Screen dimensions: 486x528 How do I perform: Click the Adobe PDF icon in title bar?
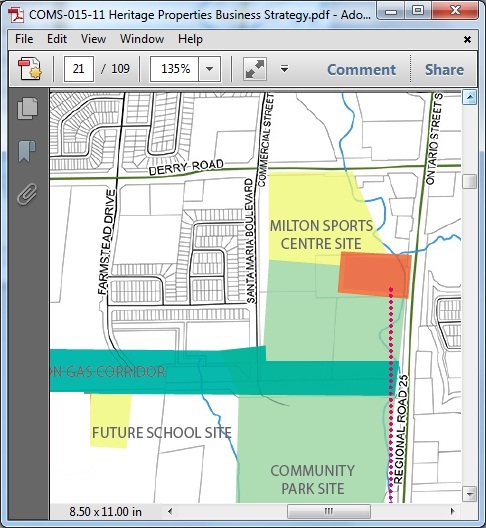(x=16, y=15)
